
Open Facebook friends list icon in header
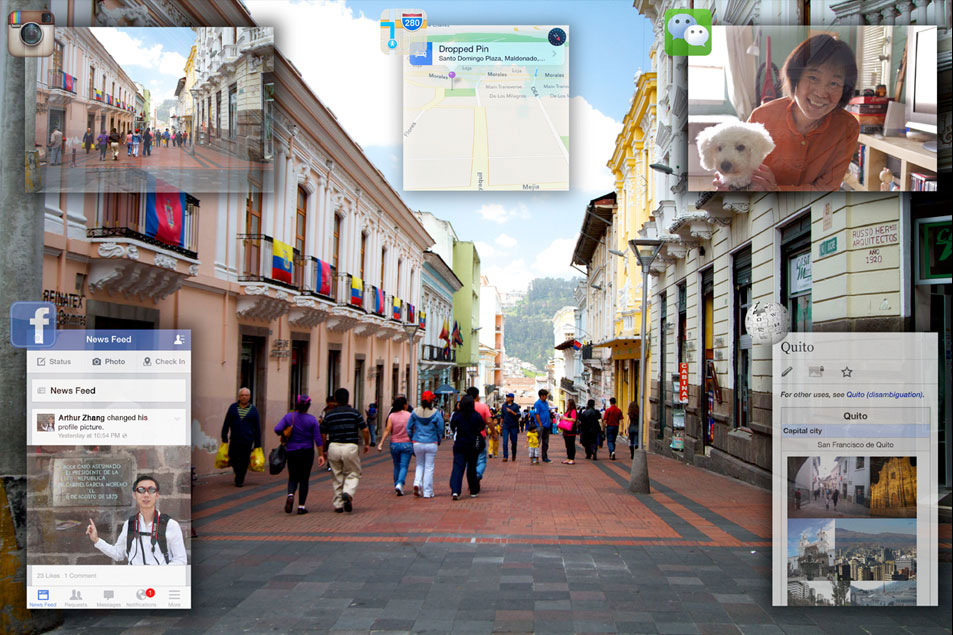click(178, 339)
